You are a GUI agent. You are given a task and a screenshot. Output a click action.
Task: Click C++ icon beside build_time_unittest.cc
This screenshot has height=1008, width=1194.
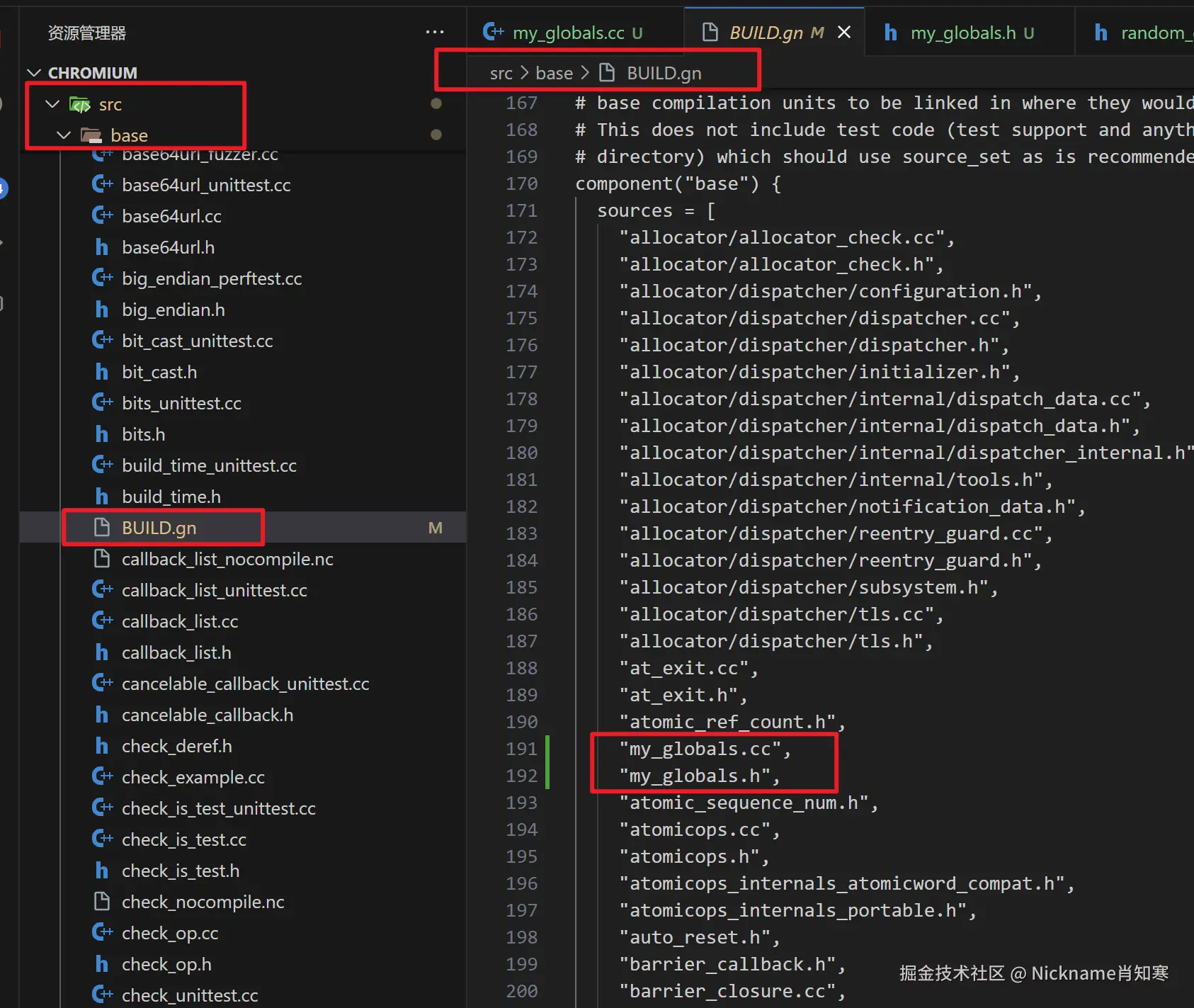[102, 465]
